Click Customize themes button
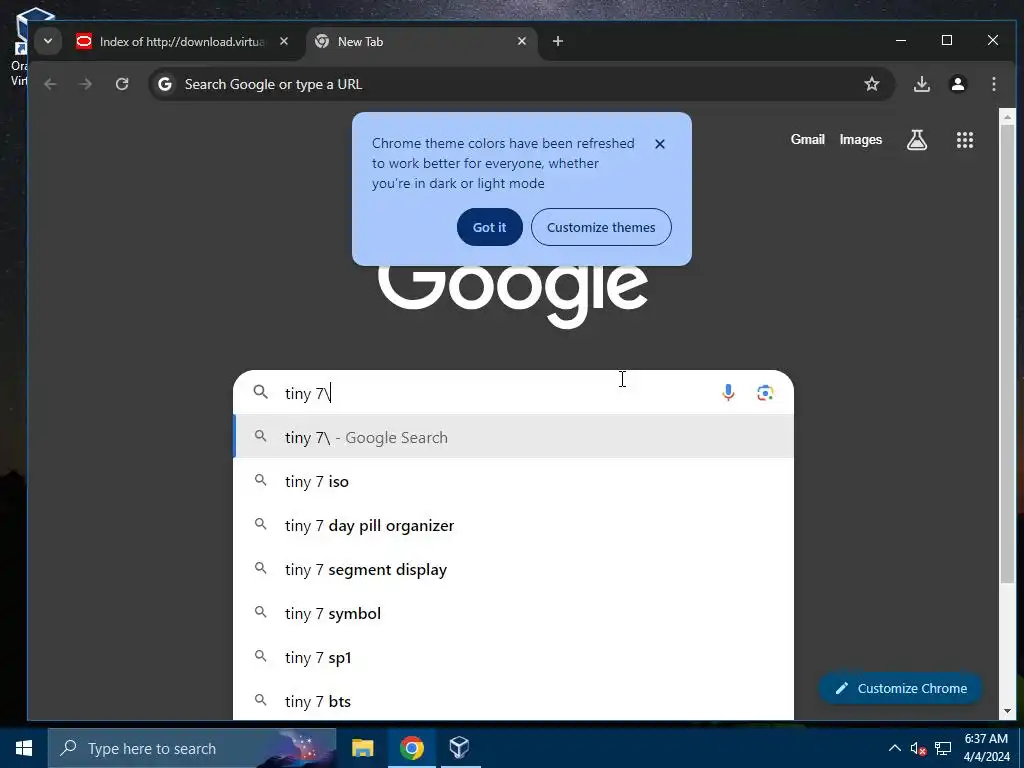Viewport: 1024px width, 768px height. coord(601,227)
